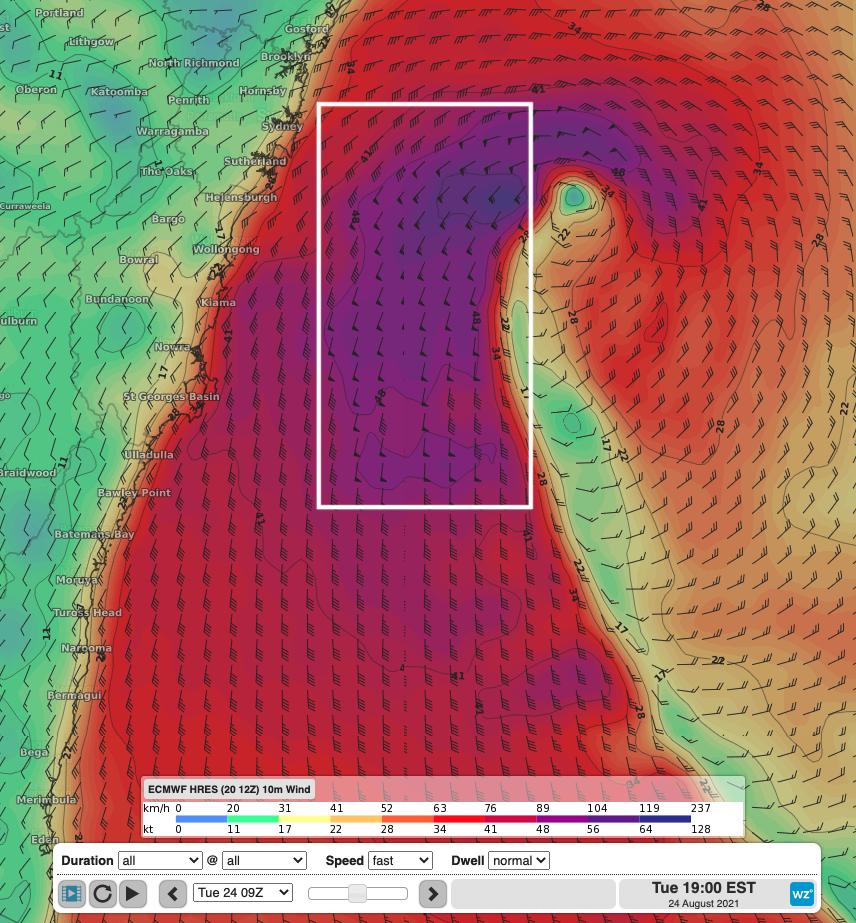Step back to previous time frame
The image size is (856, 923).
point(173,893)
